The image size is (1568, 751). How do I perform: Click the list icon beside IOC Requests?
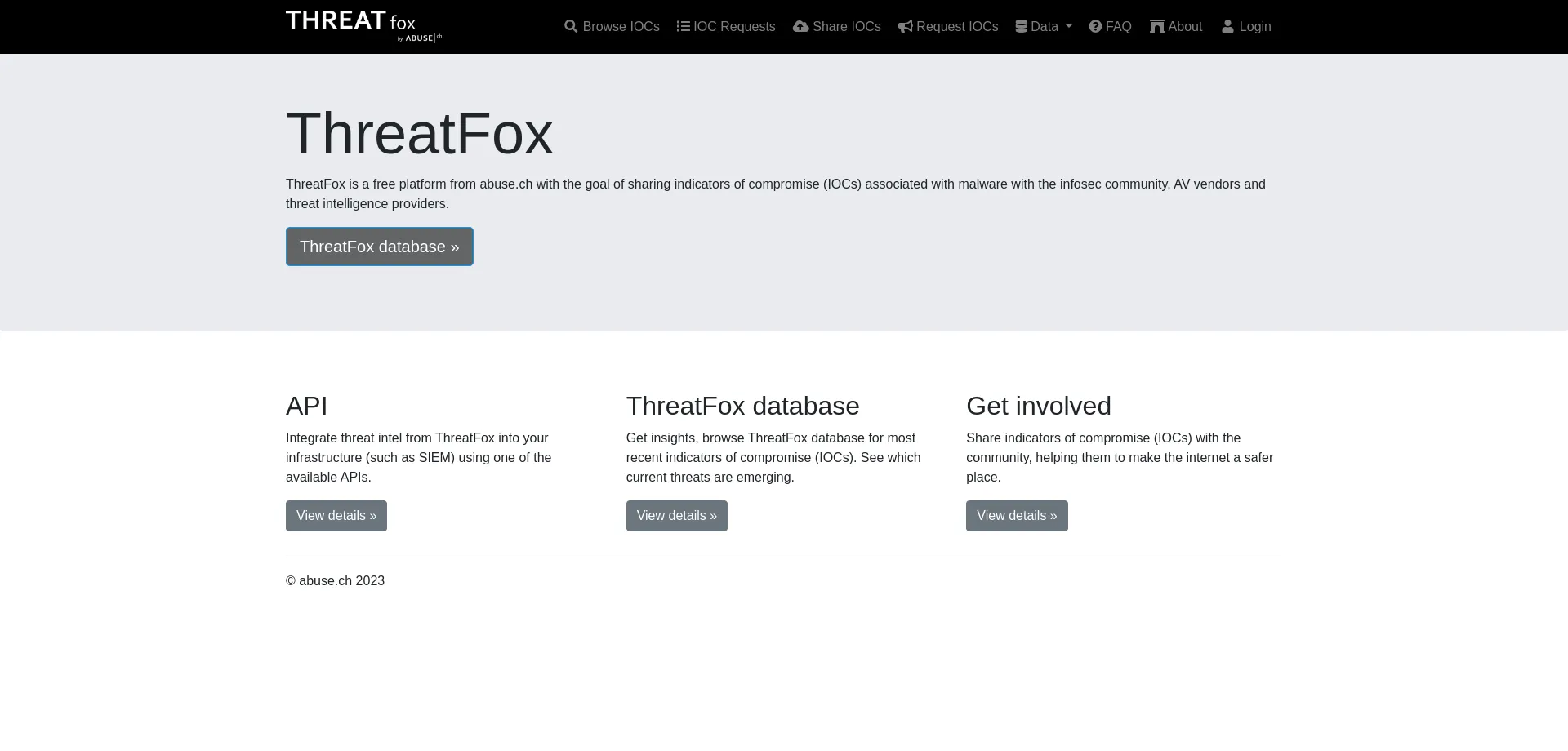[684, 27]
